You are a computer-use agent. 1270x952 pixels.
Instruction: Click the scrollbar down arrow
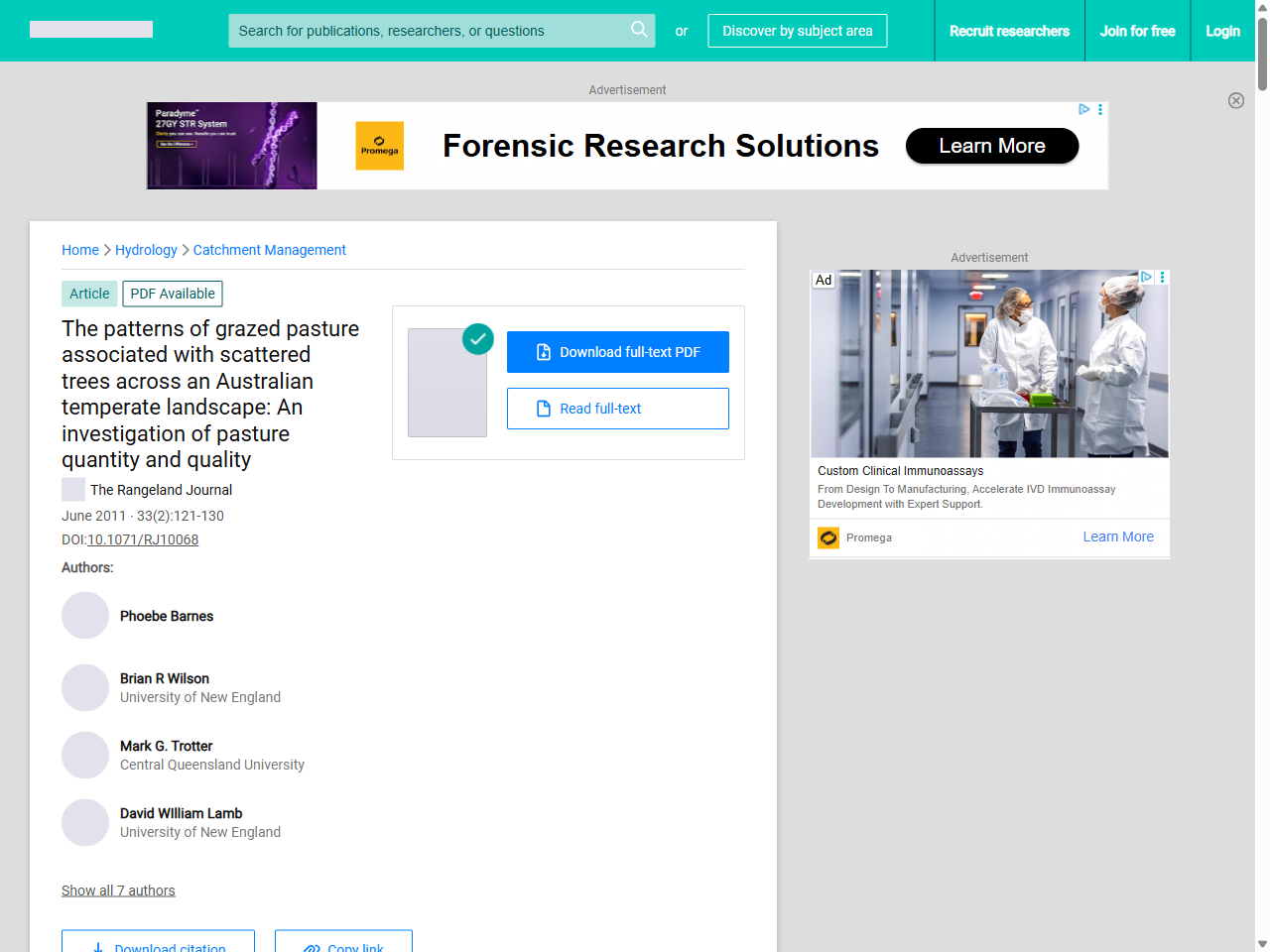click(1262, 944)
